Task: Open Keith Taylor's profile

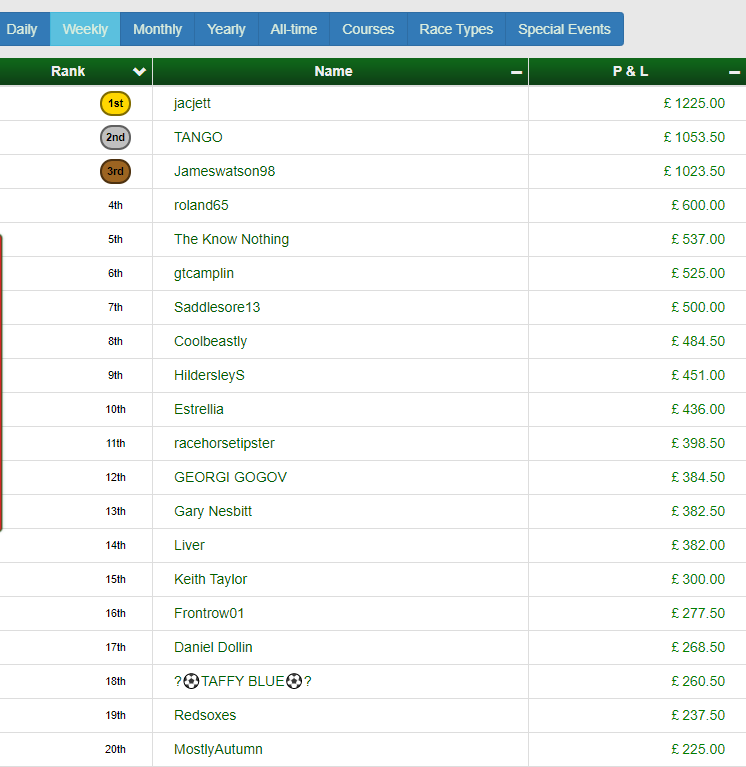Action: coord(210,579)
